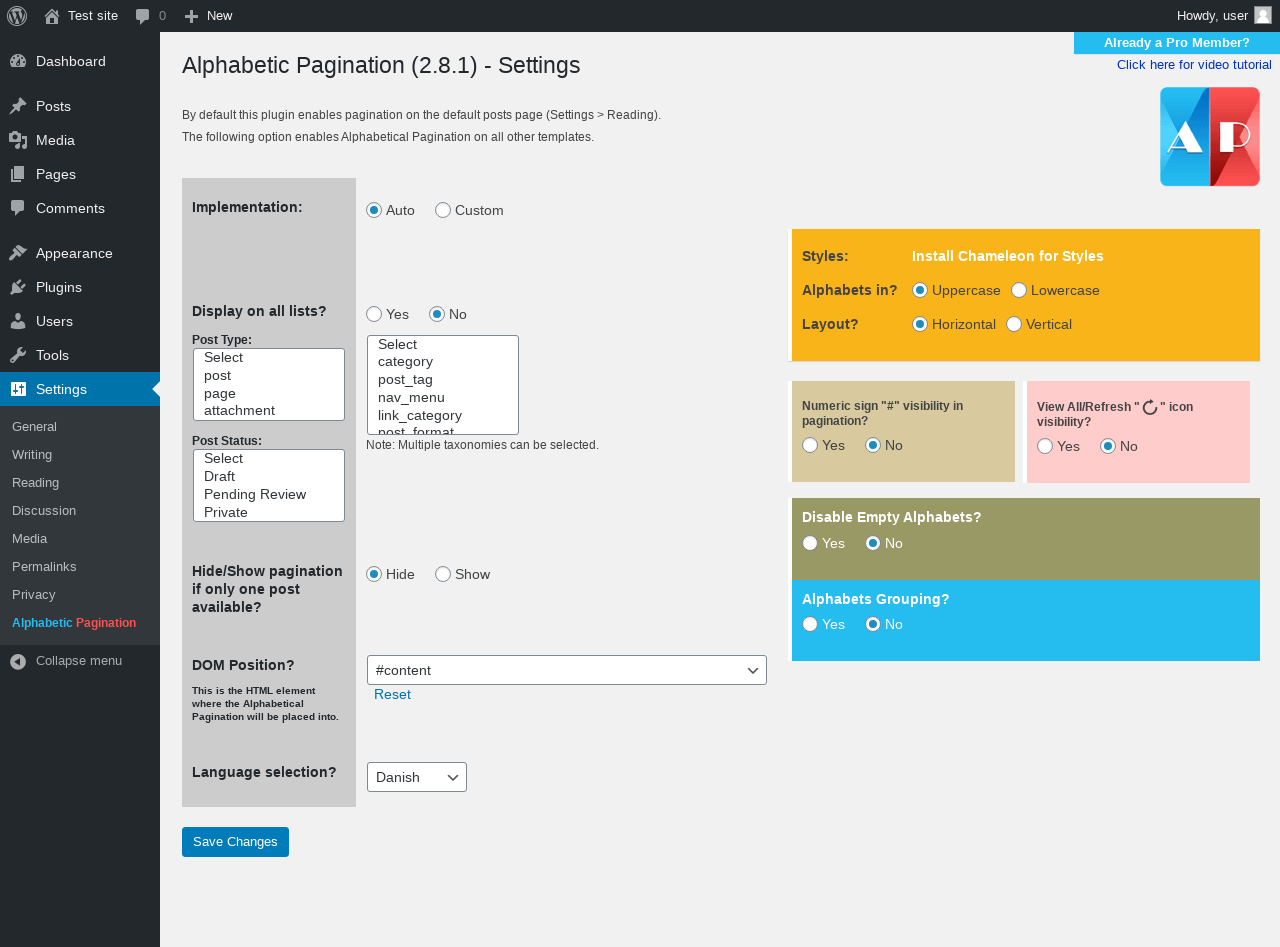
Task: Click the Appearance paintbrush icon
Action: pyautogui.click(x=18, y=253)
